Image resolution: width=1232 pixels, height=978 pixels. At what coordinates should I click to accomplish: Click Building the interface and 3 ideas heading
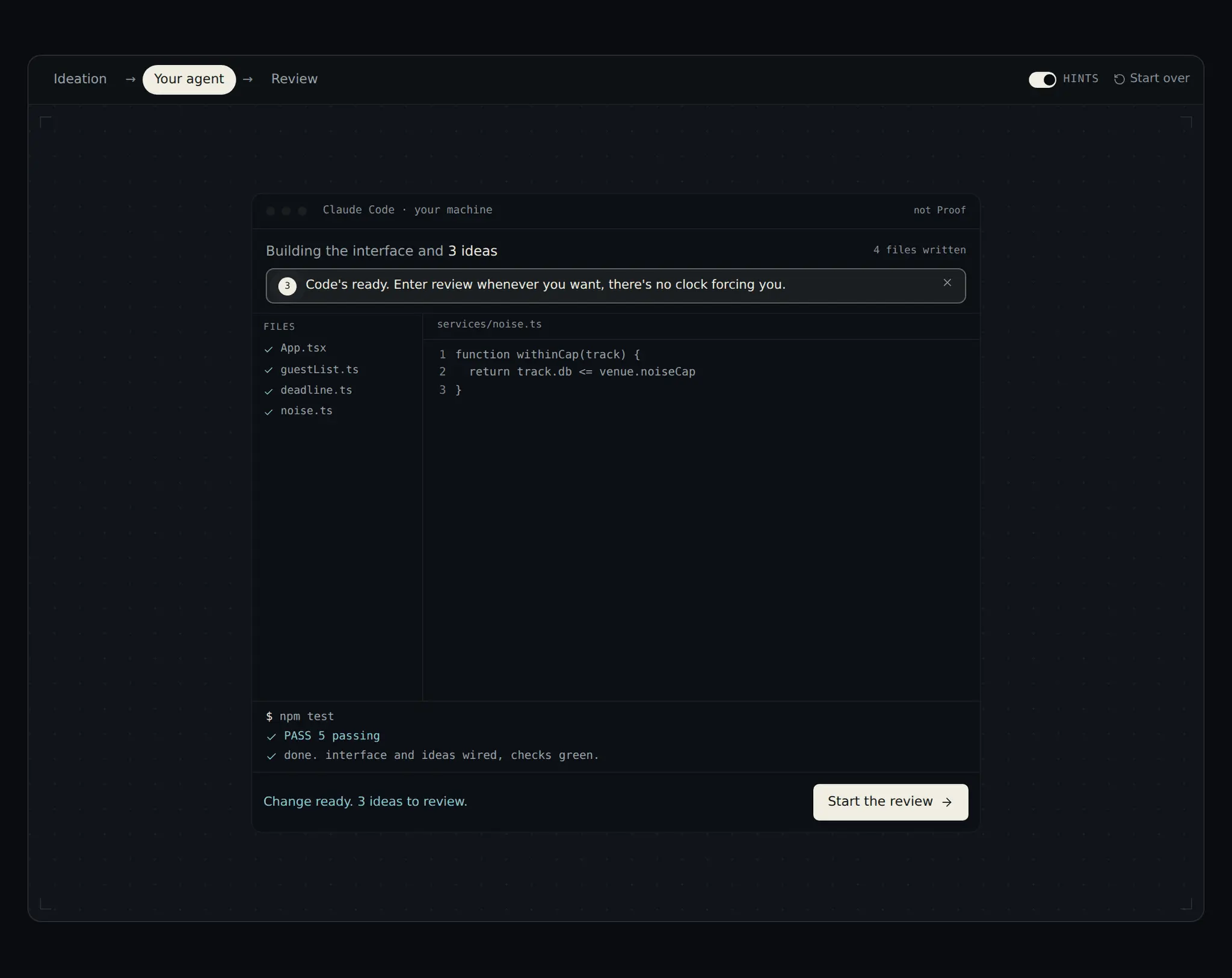pos(381,251)
